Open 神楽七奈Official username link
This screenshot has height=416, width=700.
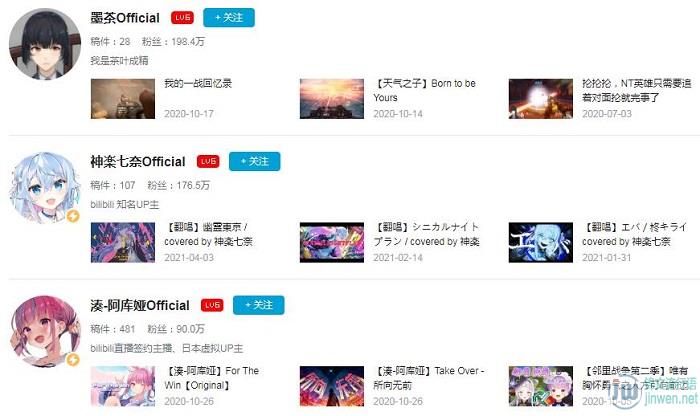[x=138, y=162]
